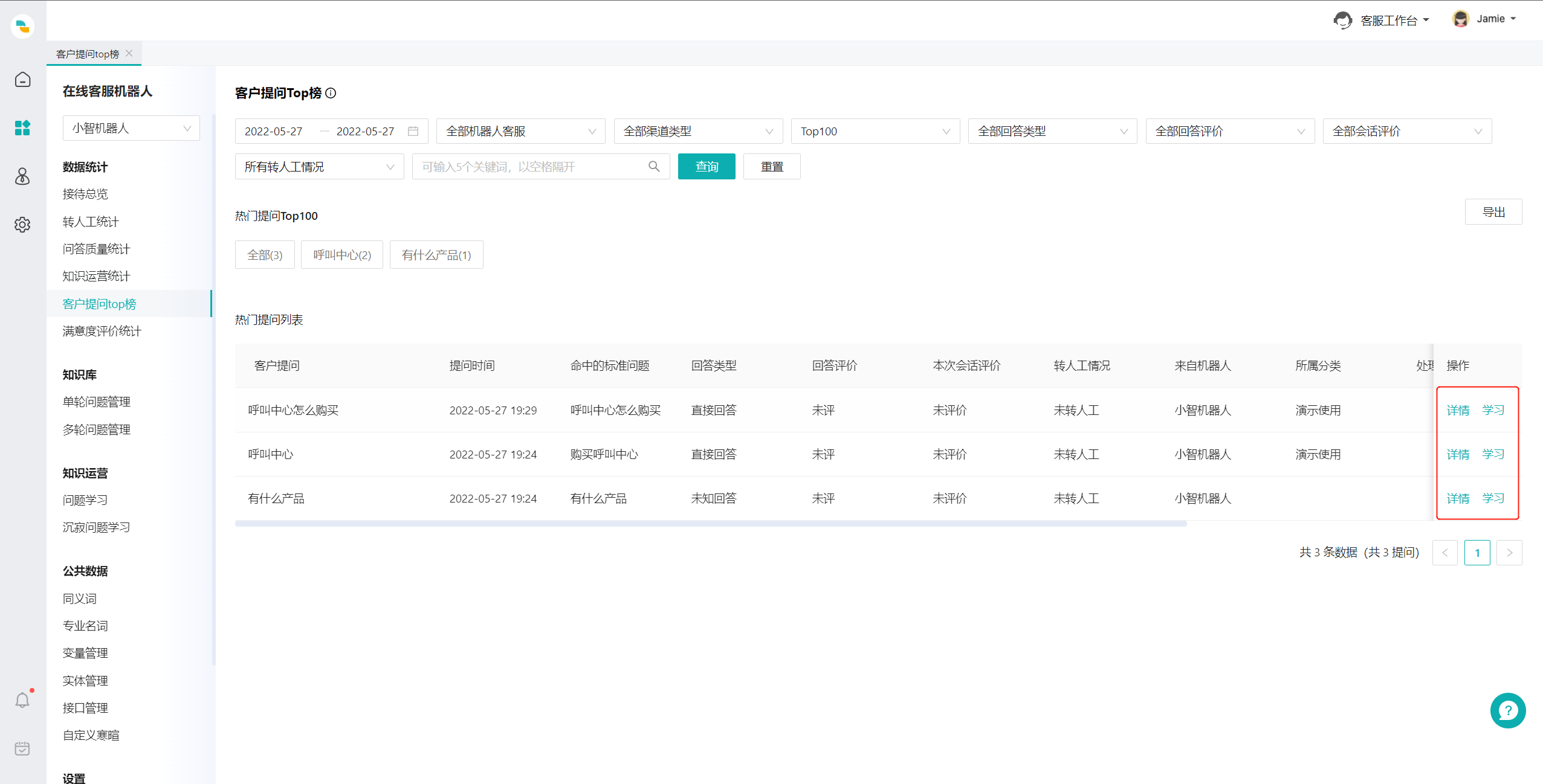The image size is (1543, 784).
Task: Open the 全部回答类型 dropdown
Action: click(1052, 131)
